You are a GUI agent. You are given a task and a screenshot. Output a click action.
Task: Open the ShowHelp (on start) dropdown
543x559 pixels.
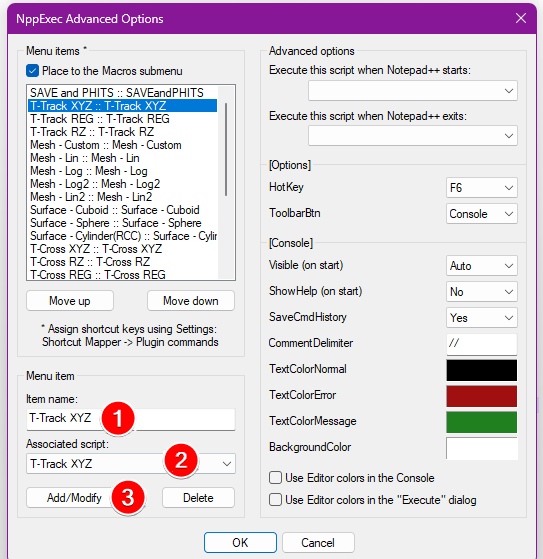[x=481, y=292]
